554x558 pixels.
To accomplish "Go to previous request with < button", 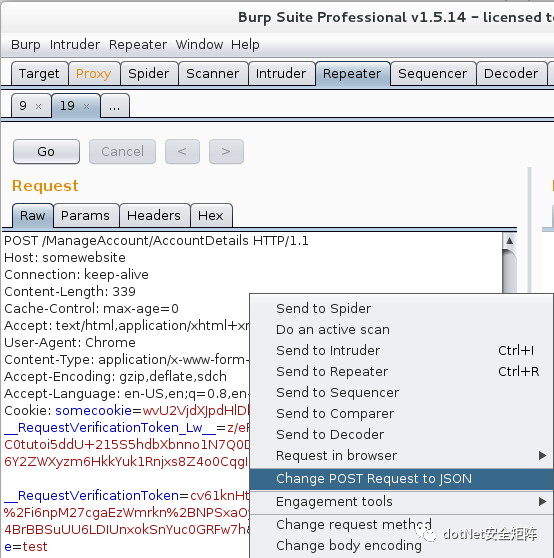I will (x=182, y=152).
